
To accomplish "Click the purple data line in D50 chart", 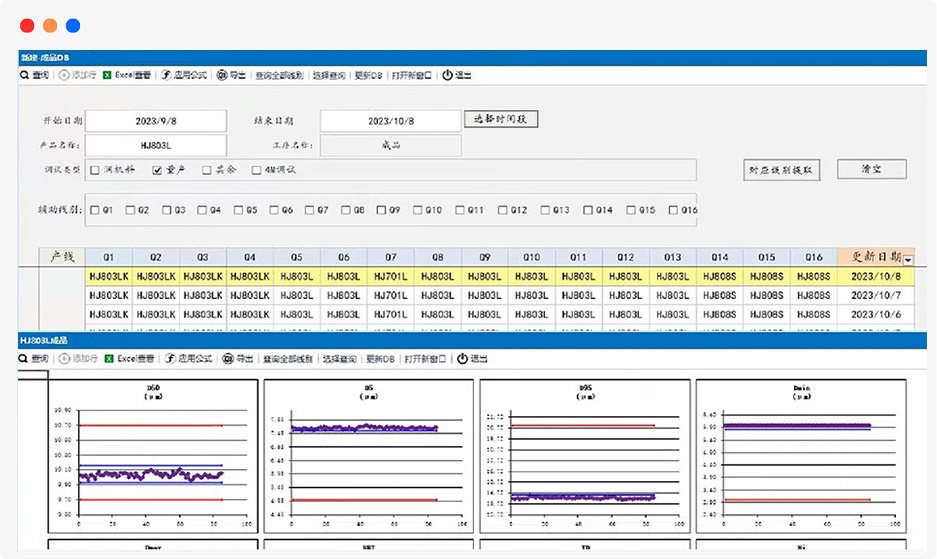I will tap(150, 474).
